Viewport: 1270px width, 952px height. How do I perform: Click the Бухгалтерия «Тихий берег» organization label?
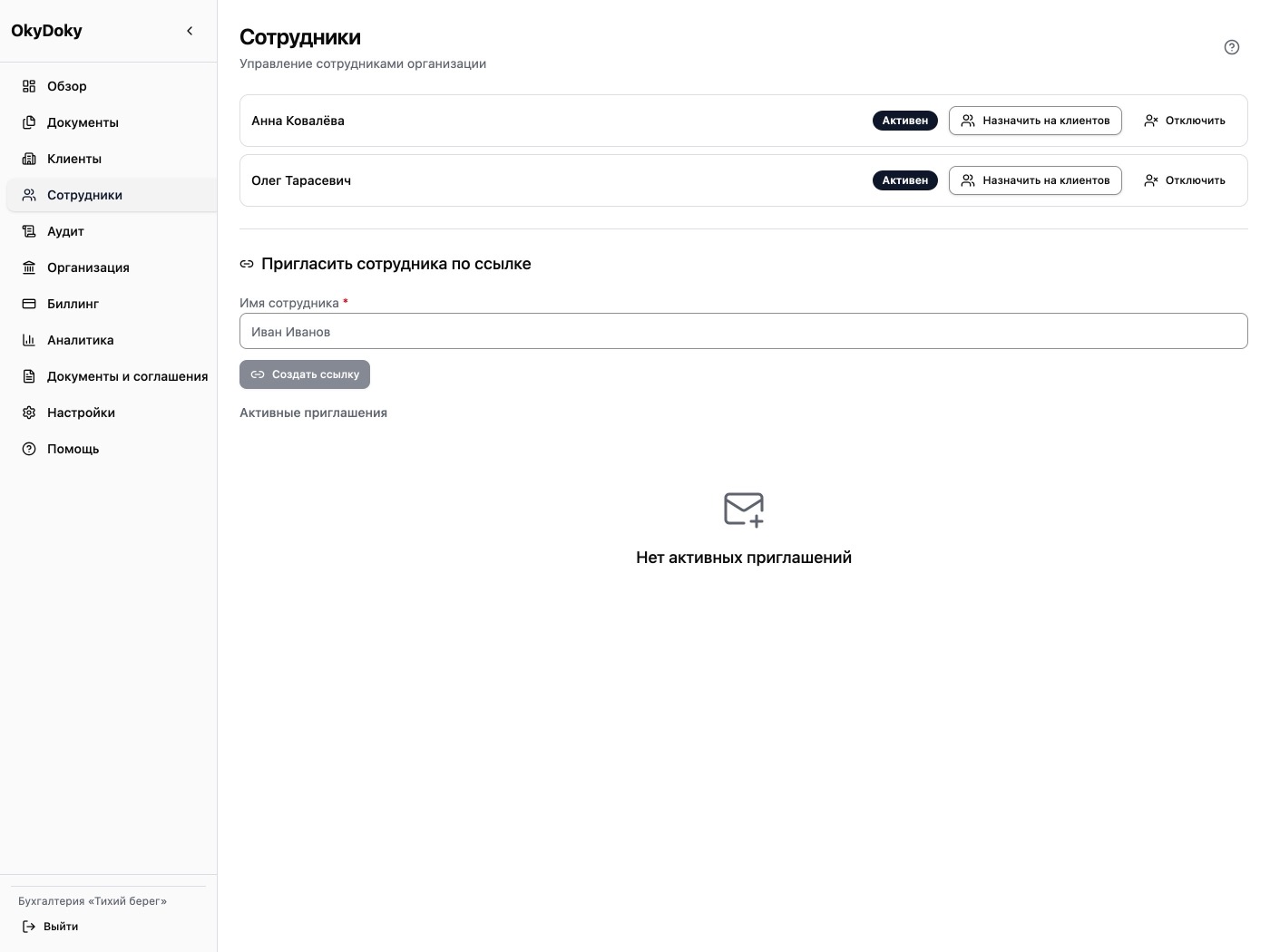[93, 901]
